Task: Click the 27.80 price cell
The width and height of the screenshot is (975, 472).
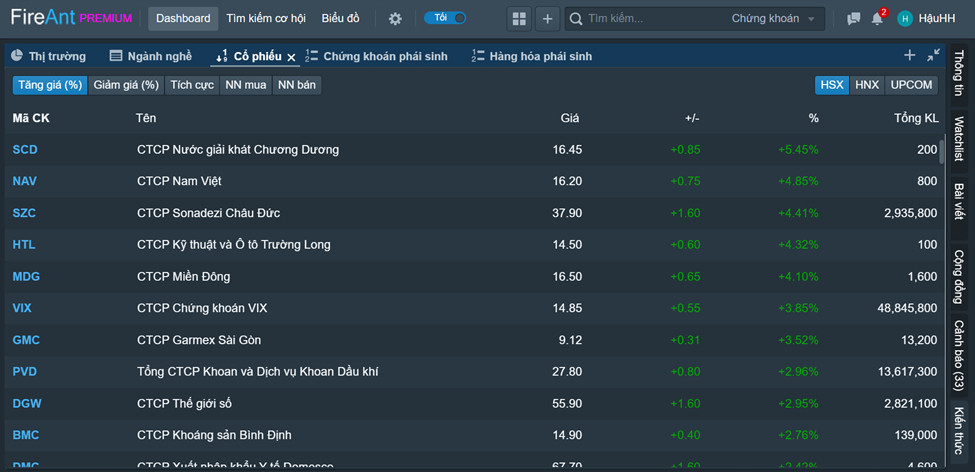Action: click(x=567, y=372)
